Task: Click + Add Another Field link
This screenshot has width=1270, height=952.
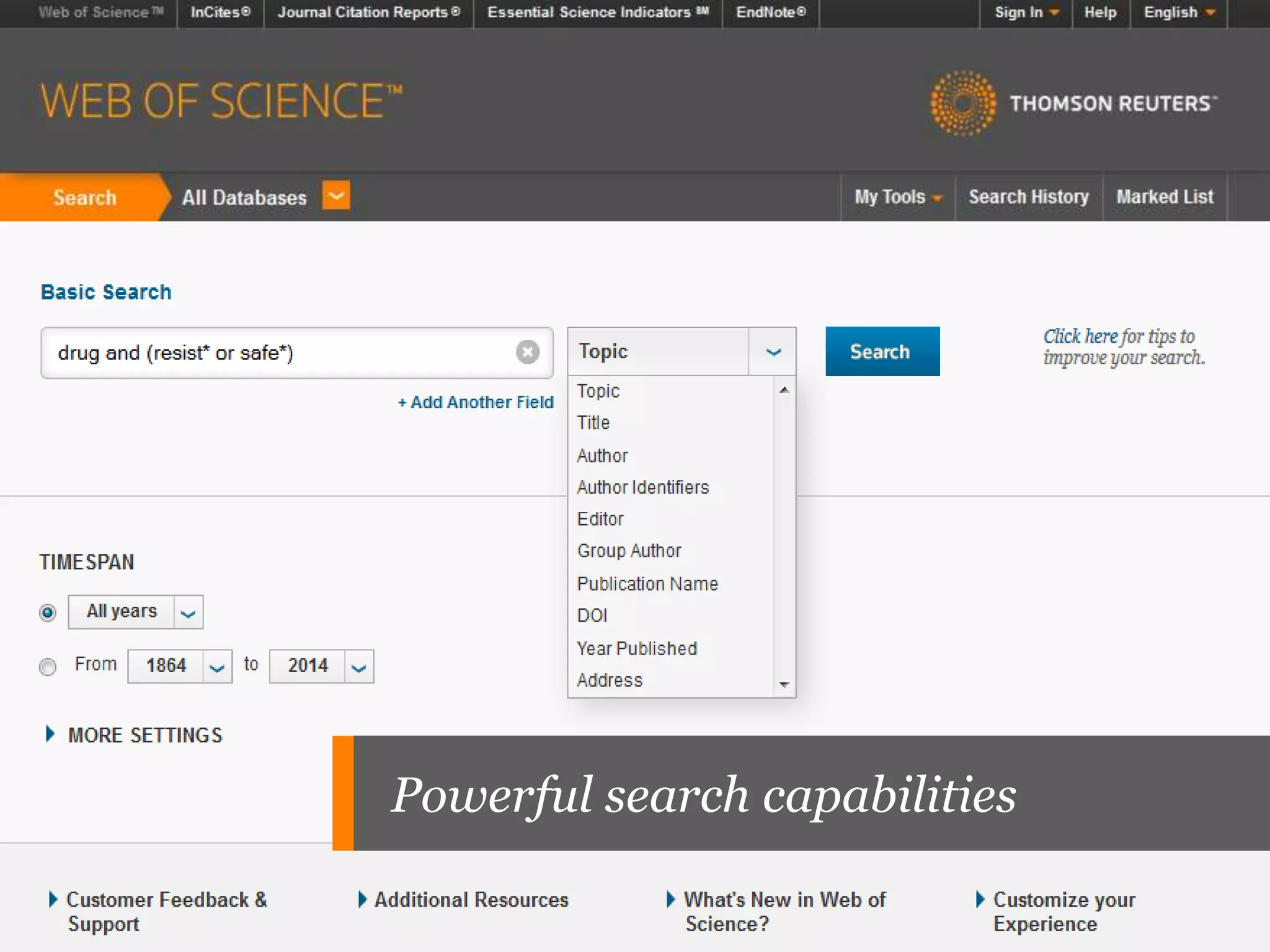Action: (476, 402)
